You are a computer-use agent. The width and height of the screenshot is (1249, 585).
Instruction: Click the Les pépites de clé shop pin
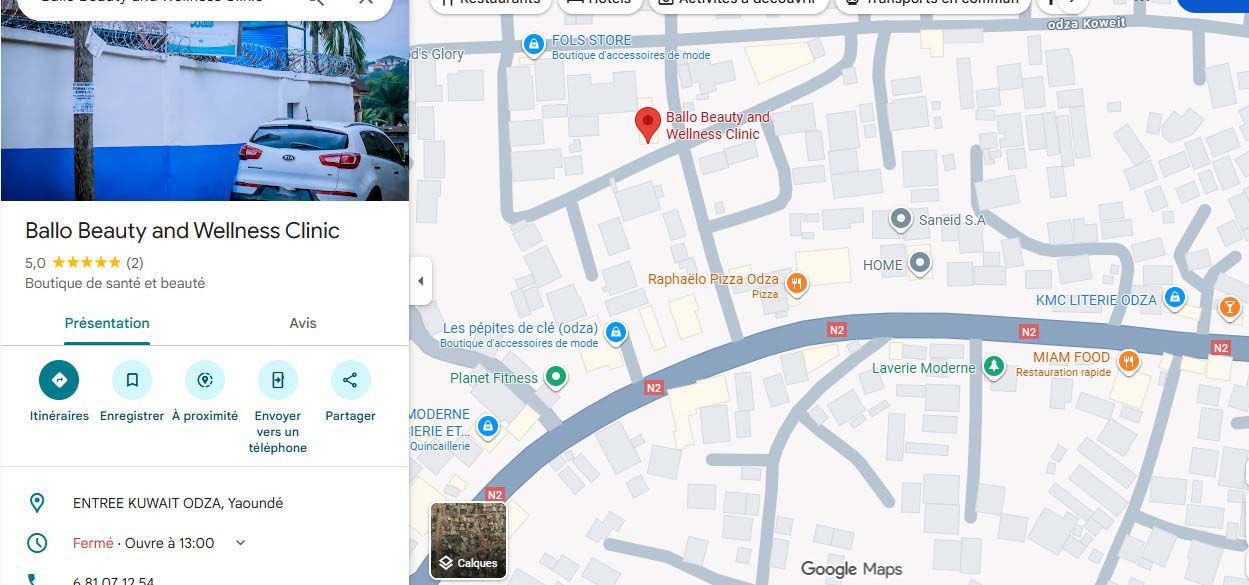[x=616, y=332]
